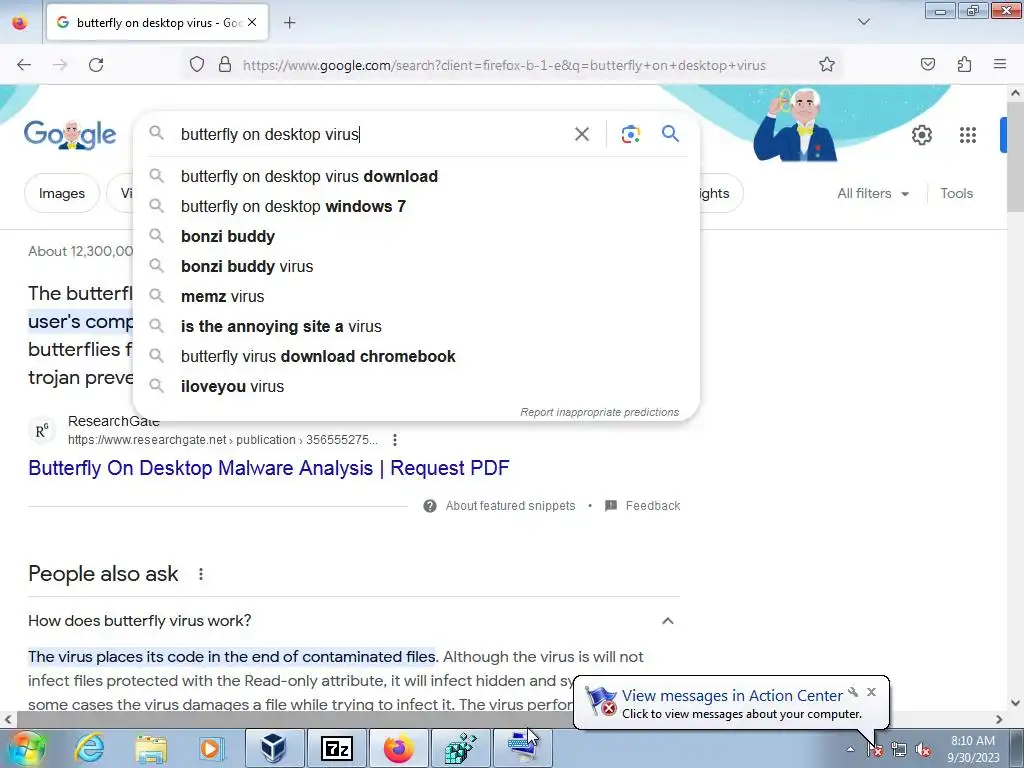This screenshot has width=1024, height=768.
Task: Click in the Google search text field
Action: tap(369, 134)
